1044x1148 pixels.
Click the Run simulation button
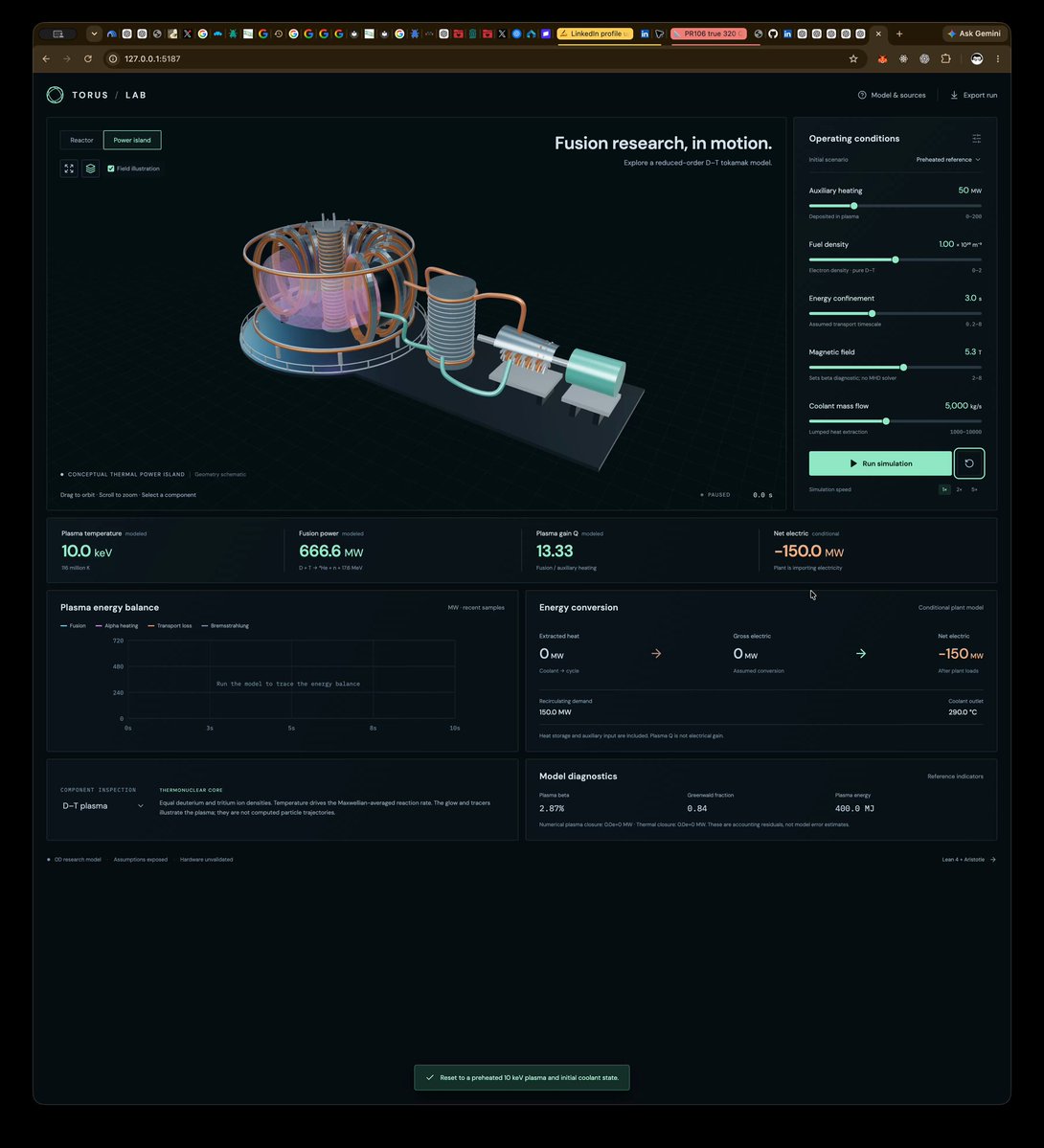point(880,463)
